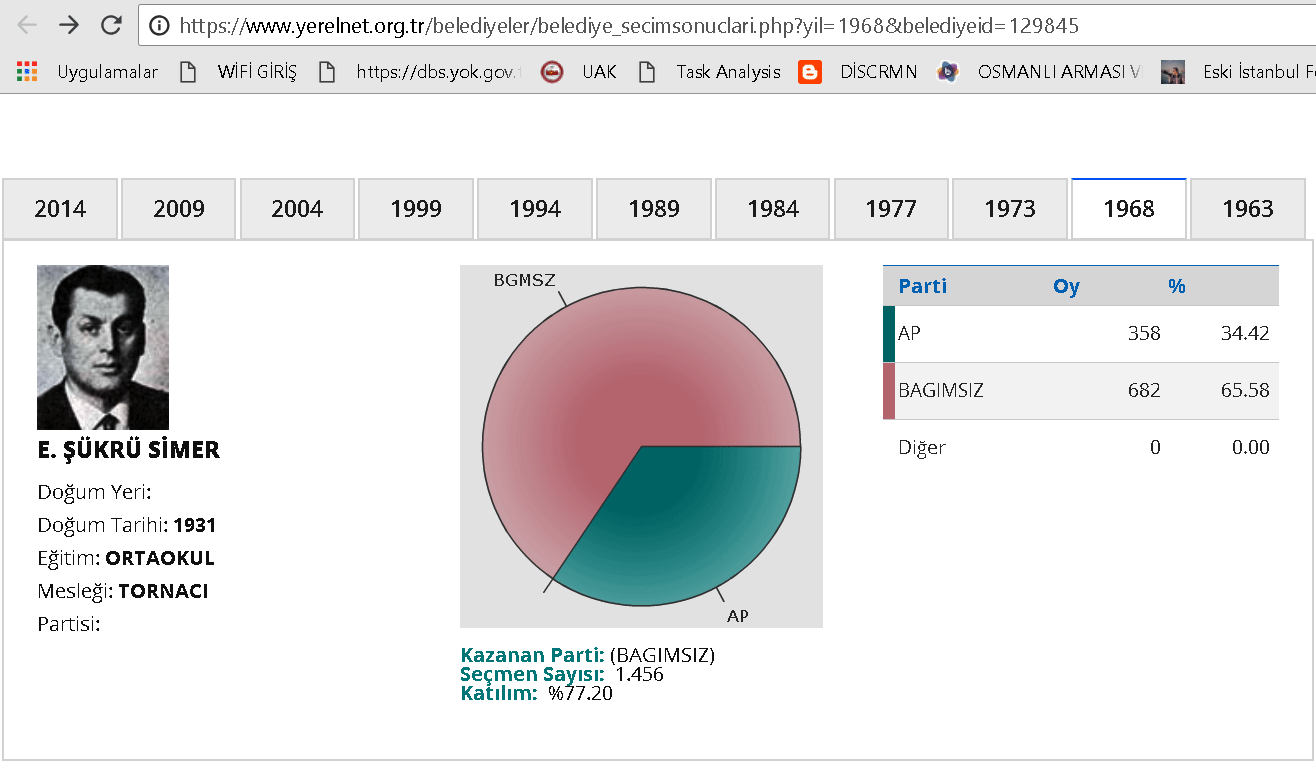Click the browser forward arrow
Screen dimensions: 1316x777
click(x=69, y=25)
